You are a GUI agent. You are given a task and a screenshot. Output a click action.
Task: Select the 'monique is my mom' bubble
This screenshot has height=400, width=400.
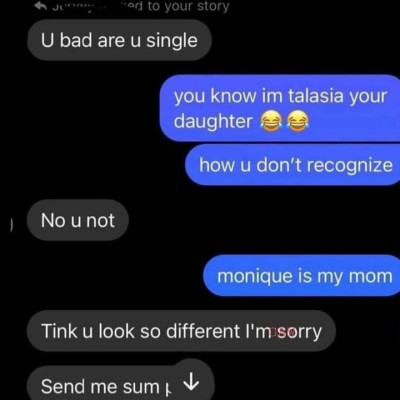(x=302, y=276)
